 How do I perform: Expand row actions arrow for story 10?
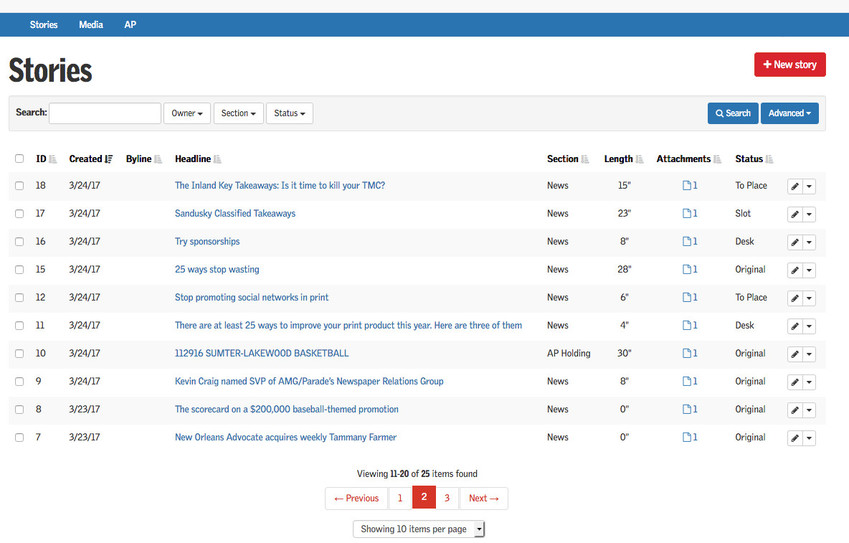pyautogui.click(x=809, y=354)
